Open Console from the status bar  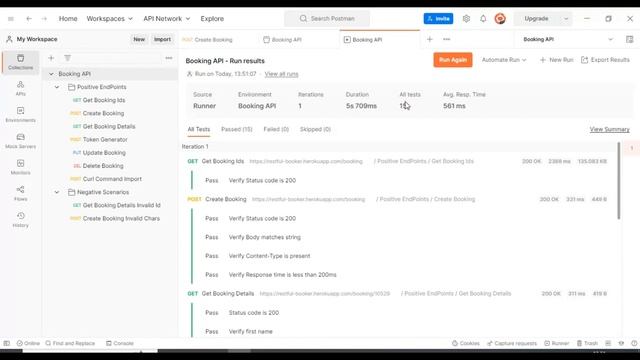tap(120, 343)
